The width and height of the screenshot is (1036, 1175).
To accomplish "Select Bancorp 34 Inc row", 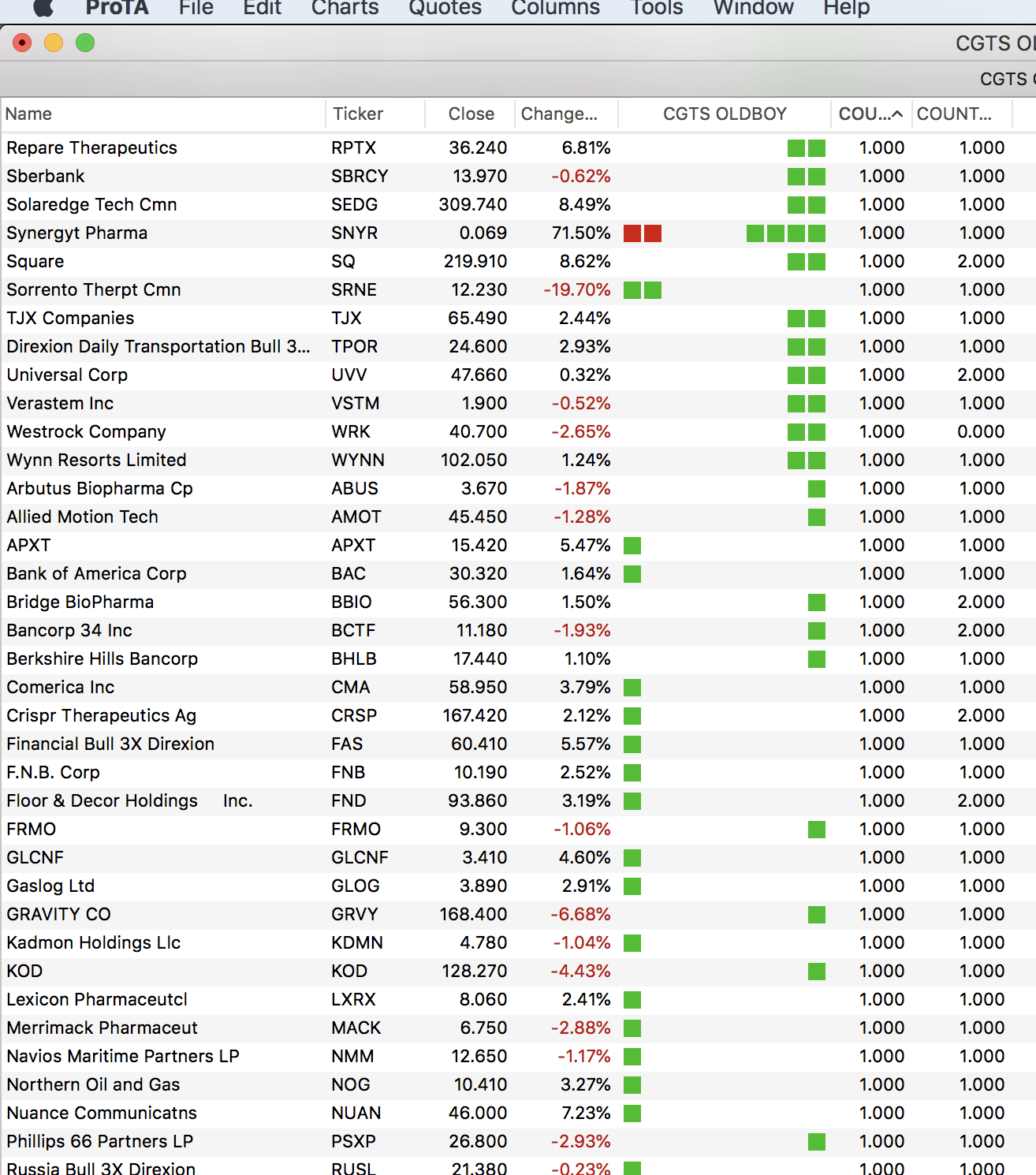I will point(518,631).
